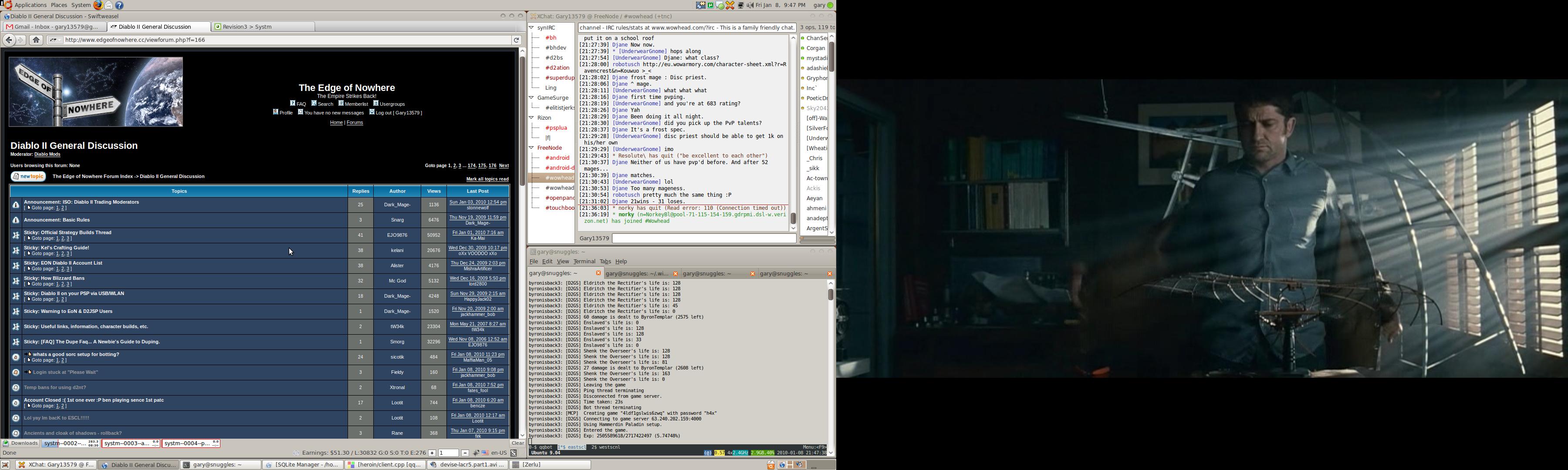Click the Mark all topics read link
Screen dimensions: 1568x470
487,179
